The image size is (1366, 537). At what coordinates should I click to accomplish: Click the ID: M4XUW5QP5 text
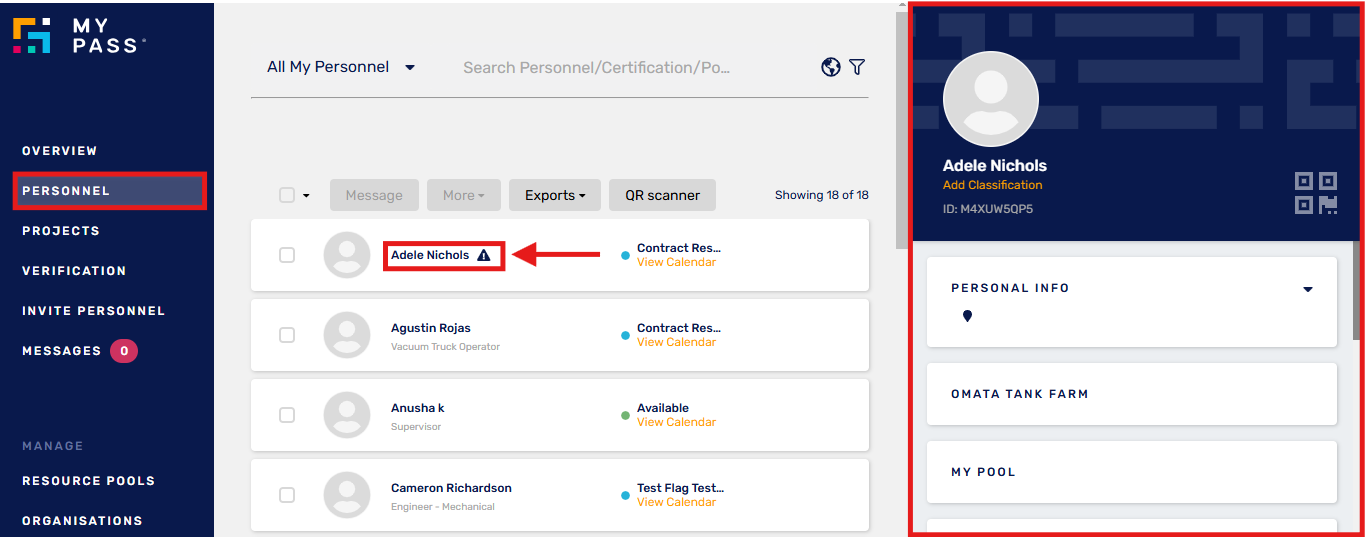click(988, 209)
